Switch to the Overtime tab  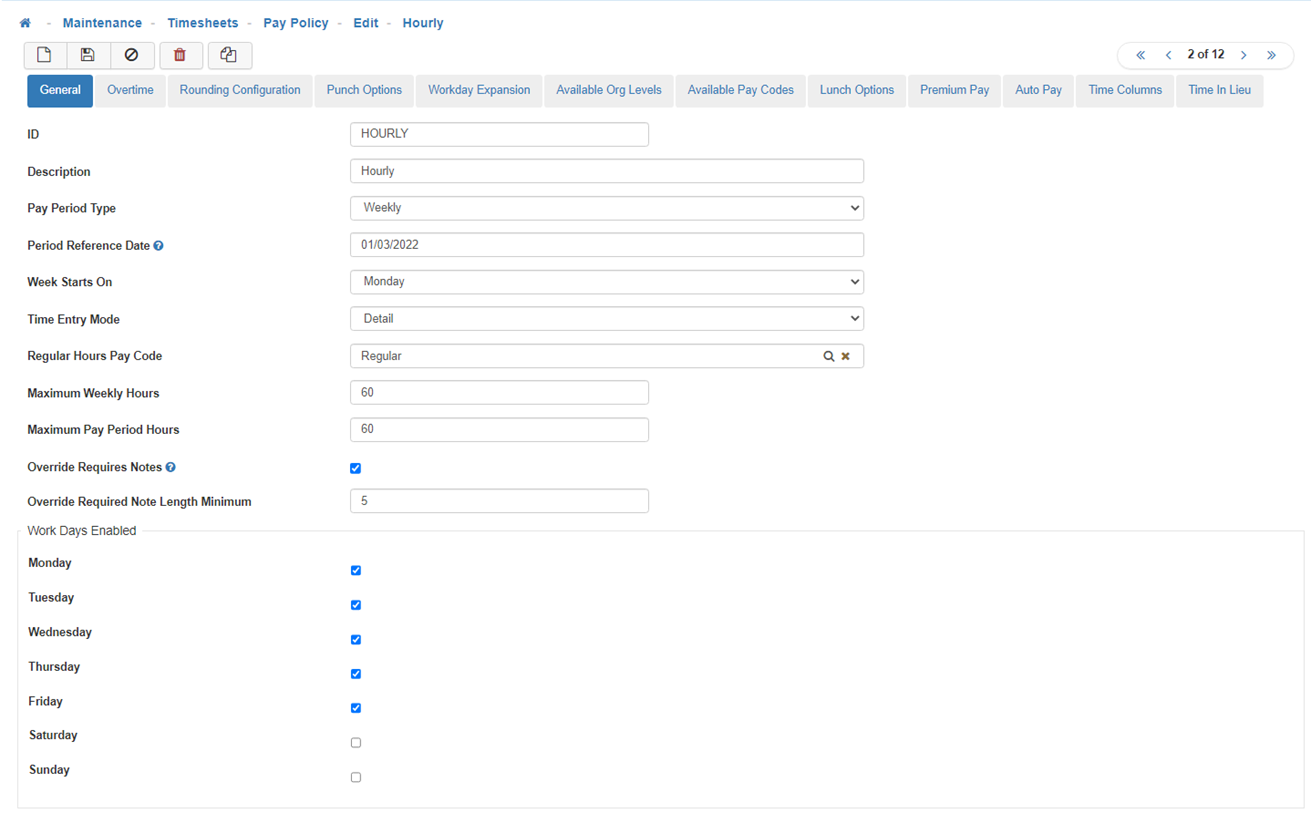(x=130, y=90)
